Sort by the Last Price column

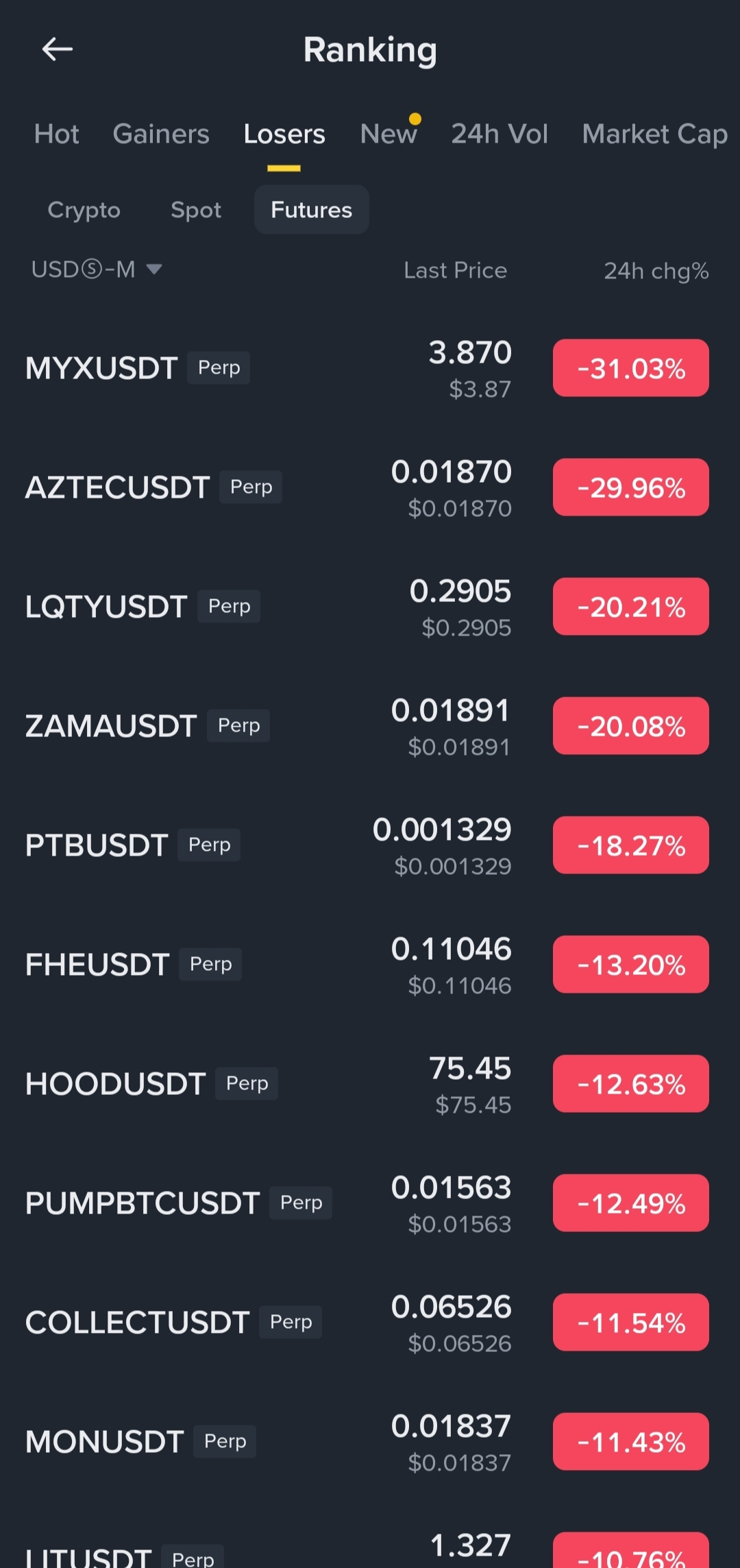(455, 271)
